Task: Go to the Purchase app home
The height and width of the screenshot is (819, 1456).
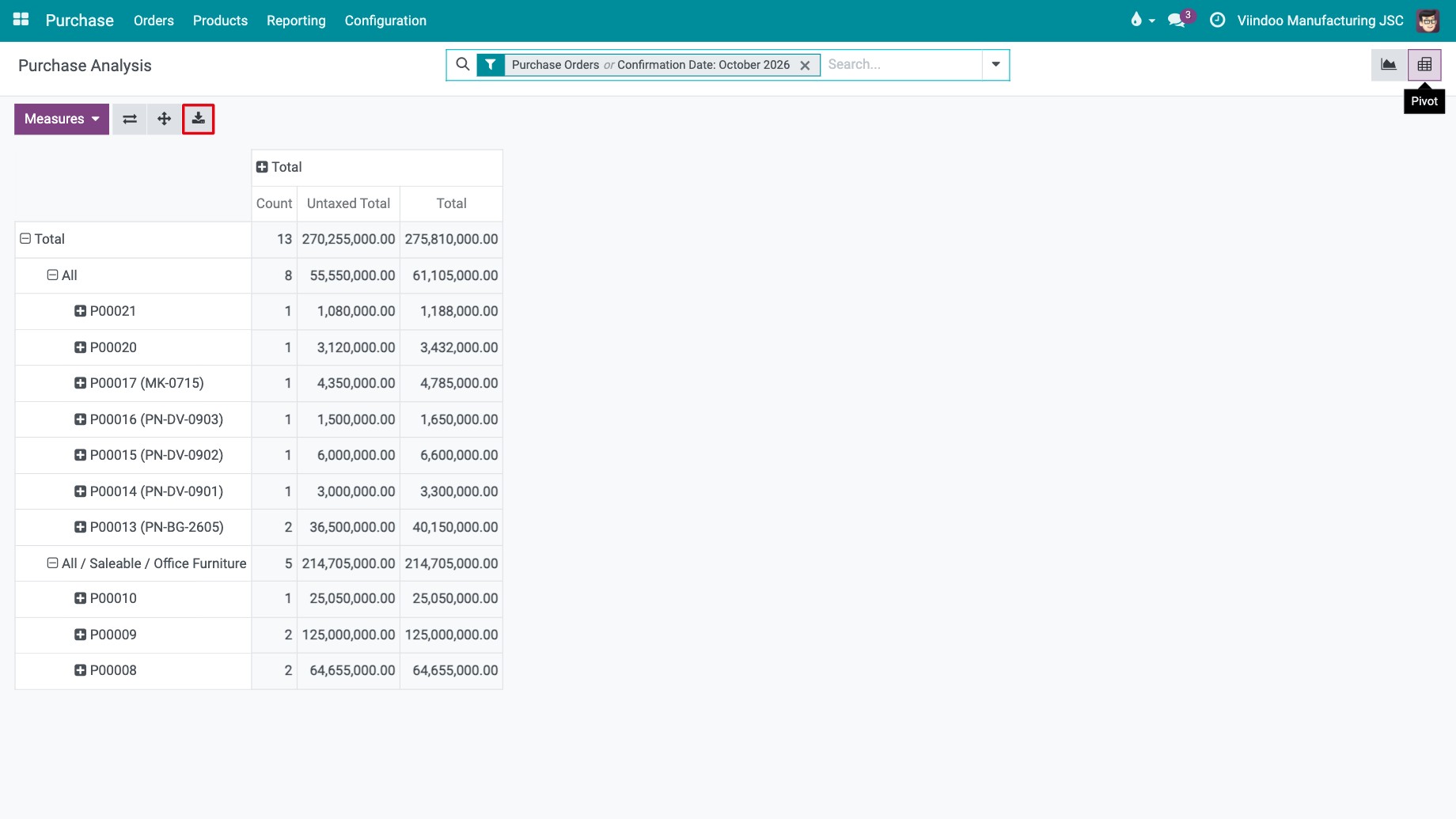Action: [79, 21]
